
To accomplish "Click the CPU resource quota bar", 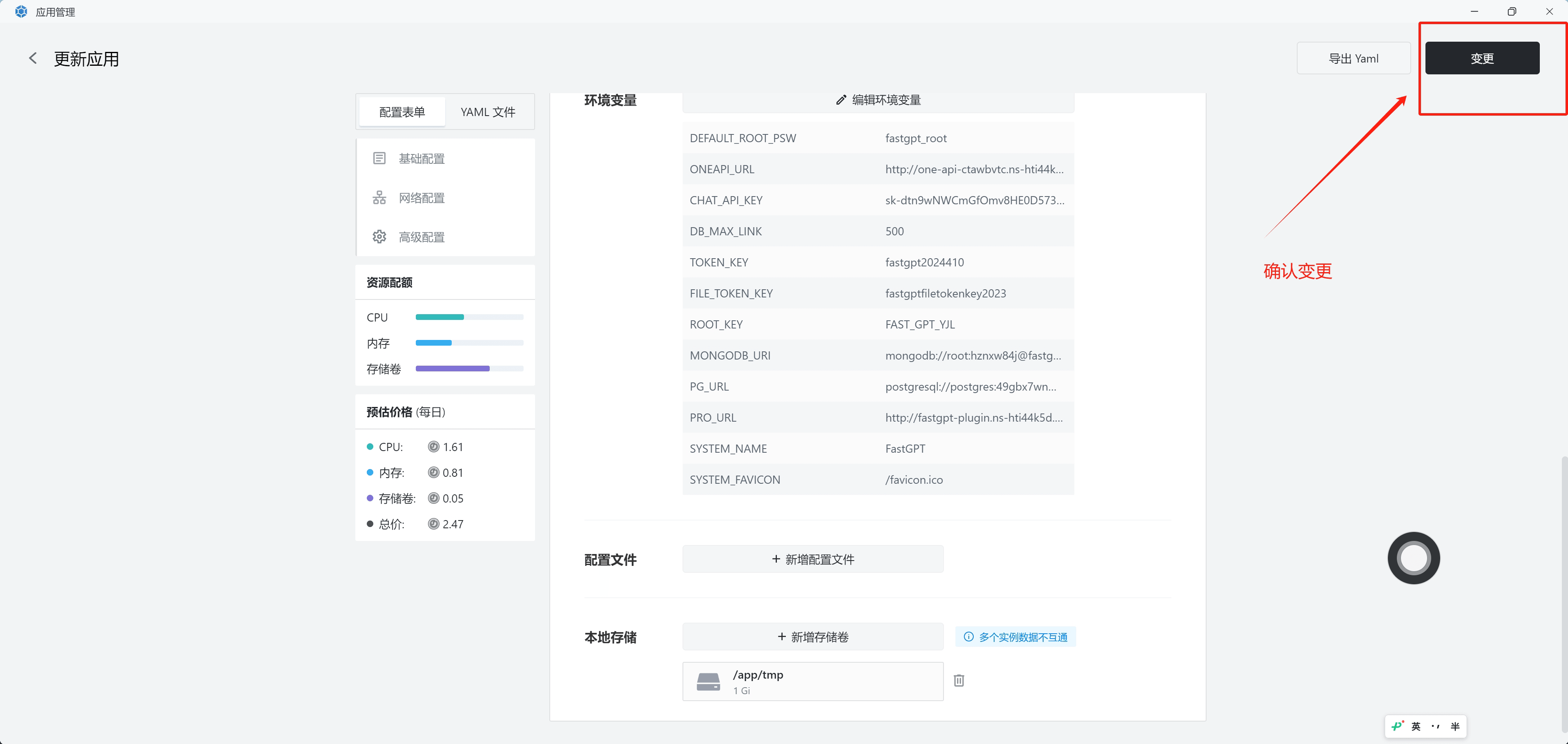I will pyautogui.click(x=469, y=317).
